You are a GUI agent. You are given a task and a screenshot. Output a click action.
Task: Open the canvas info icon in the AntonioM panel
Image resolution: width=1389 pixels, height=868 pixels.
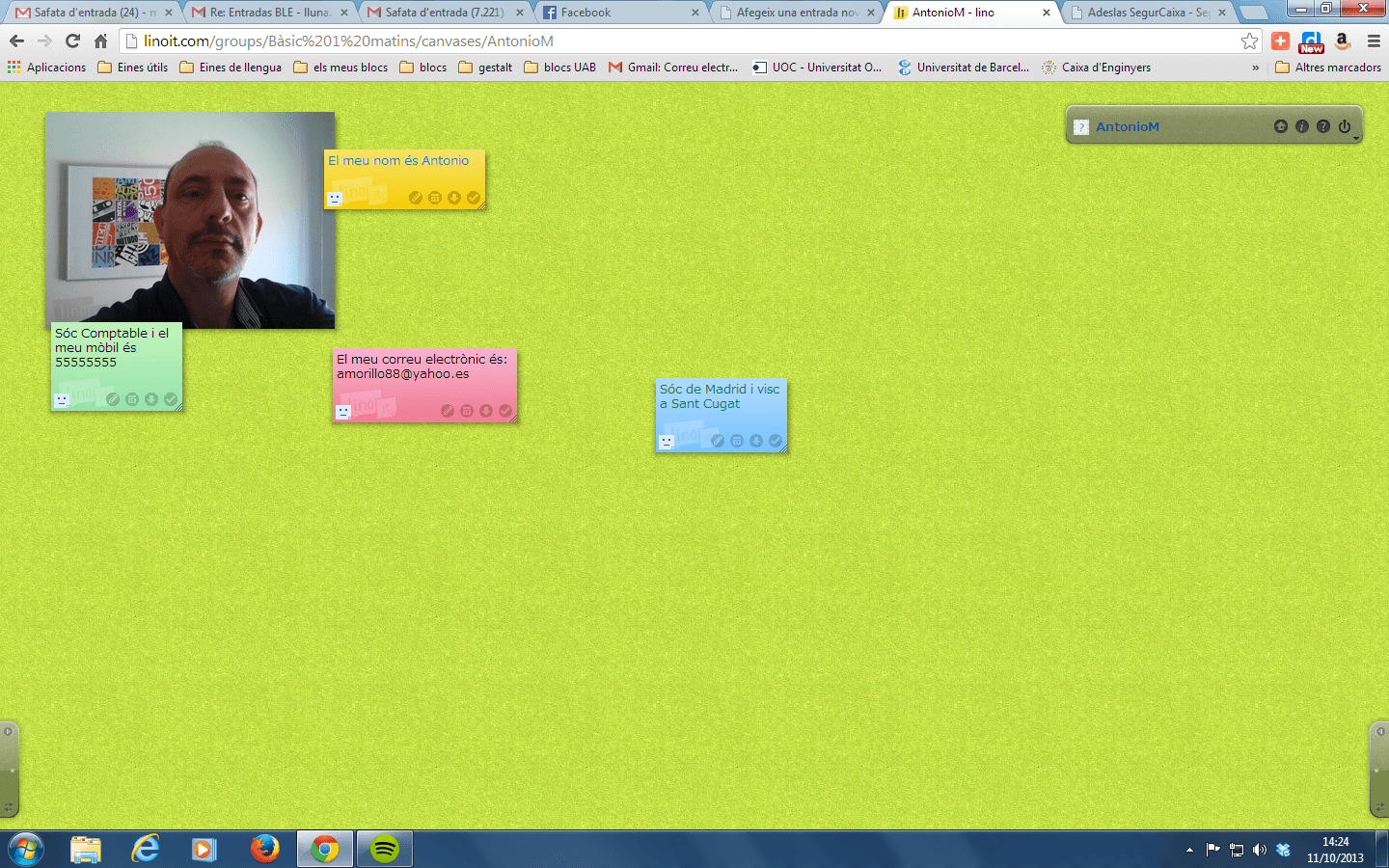click(1302, 126)
